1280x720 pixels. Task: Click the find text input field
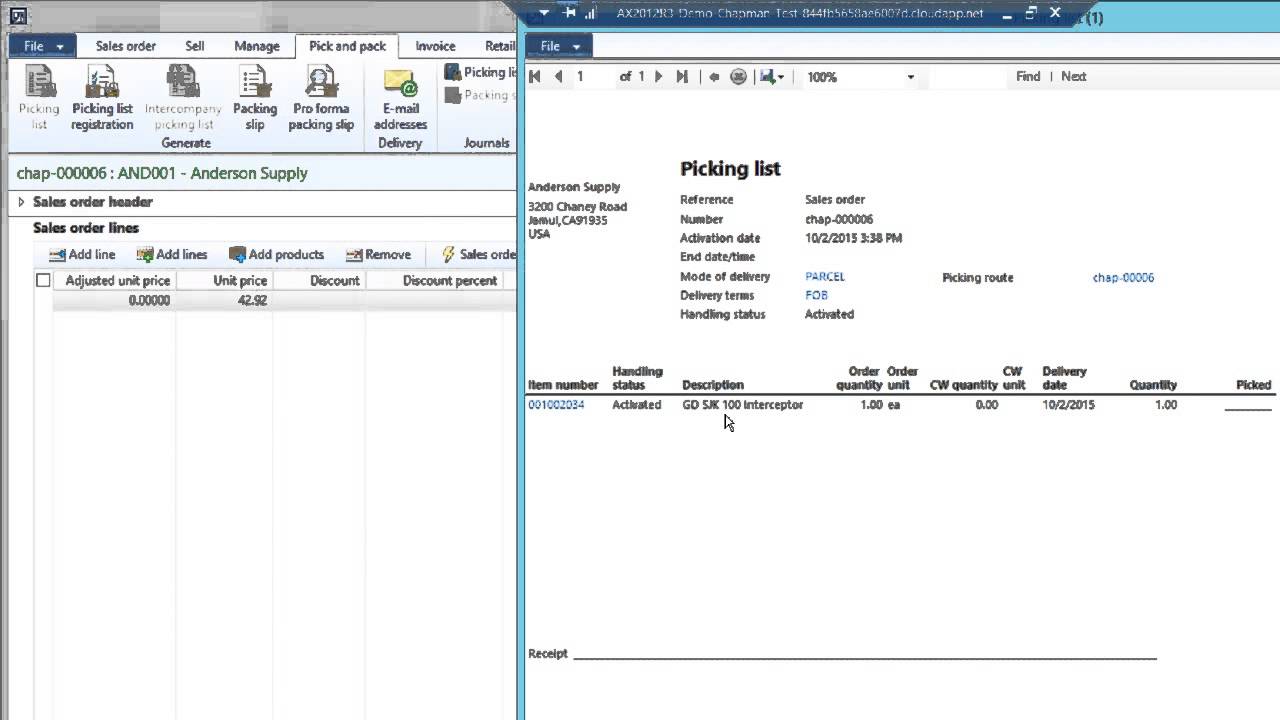[x=967, y=76]
